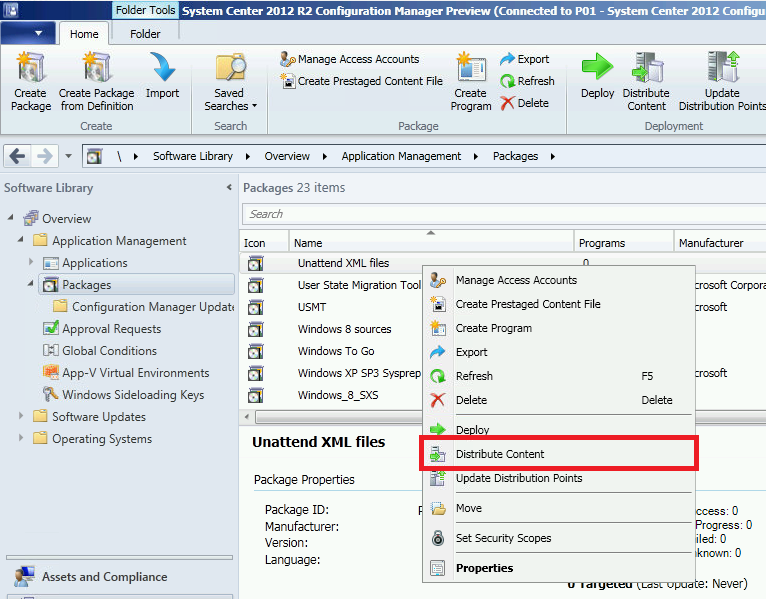
Task: Sort by the Manufacturer column header
Action: 720,242
